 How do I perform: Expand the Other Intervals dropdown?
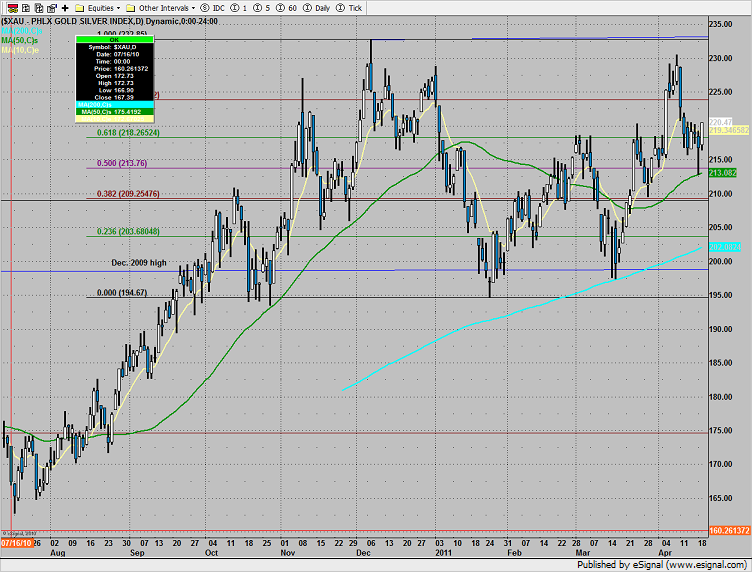click(x=193, y=8)
